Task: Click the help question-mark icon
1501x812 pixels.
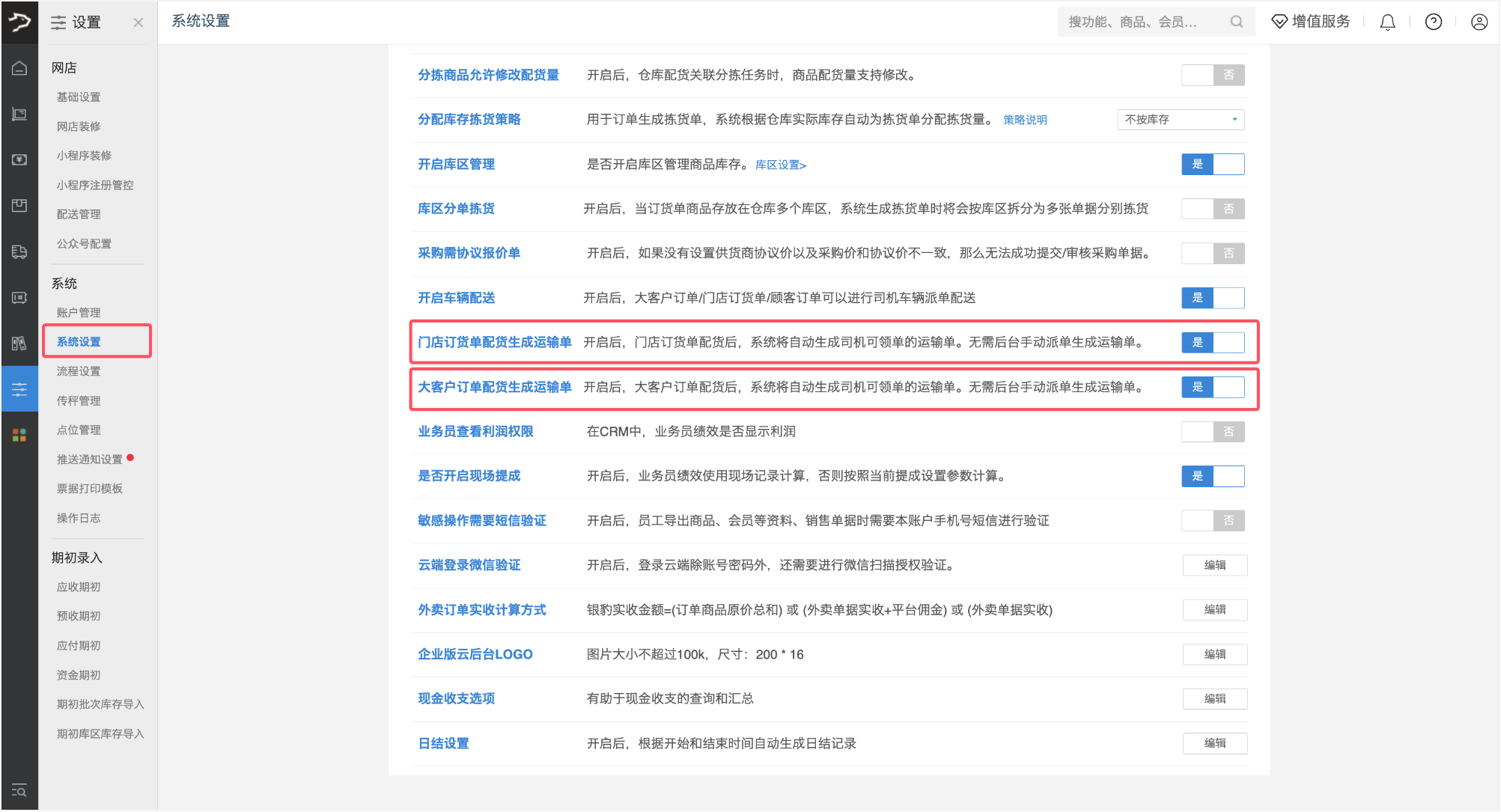Action: coord(1433,22)
